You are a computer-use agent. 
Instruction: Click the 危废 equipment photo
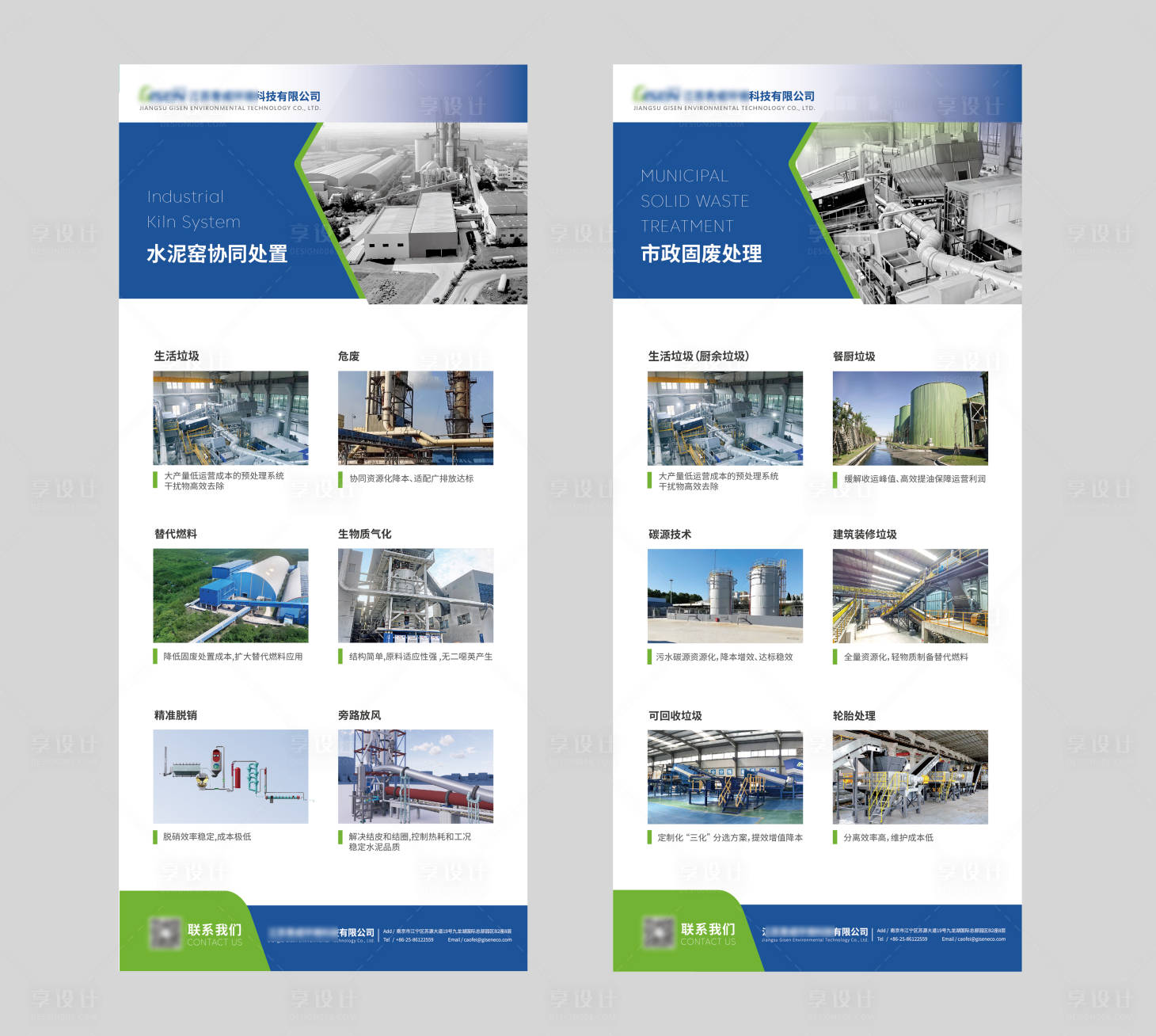pos(417,418)
